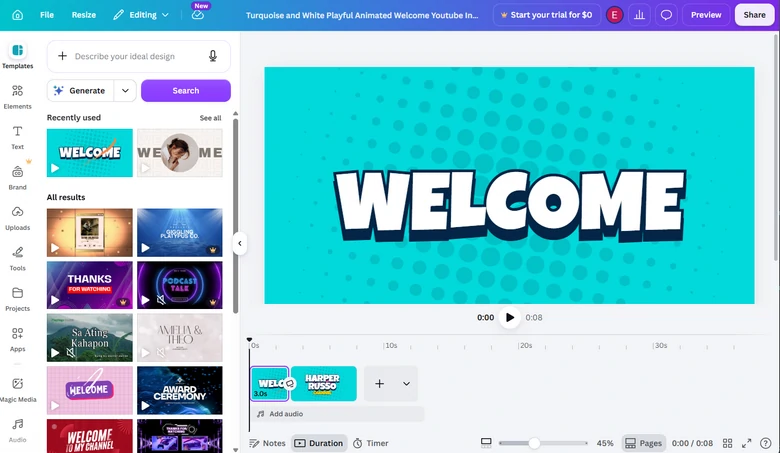This screenshot has height=453, width=780.
Task: Open Notes in the bottom bar
Action: pyautogui.click(x=267, y=443)
